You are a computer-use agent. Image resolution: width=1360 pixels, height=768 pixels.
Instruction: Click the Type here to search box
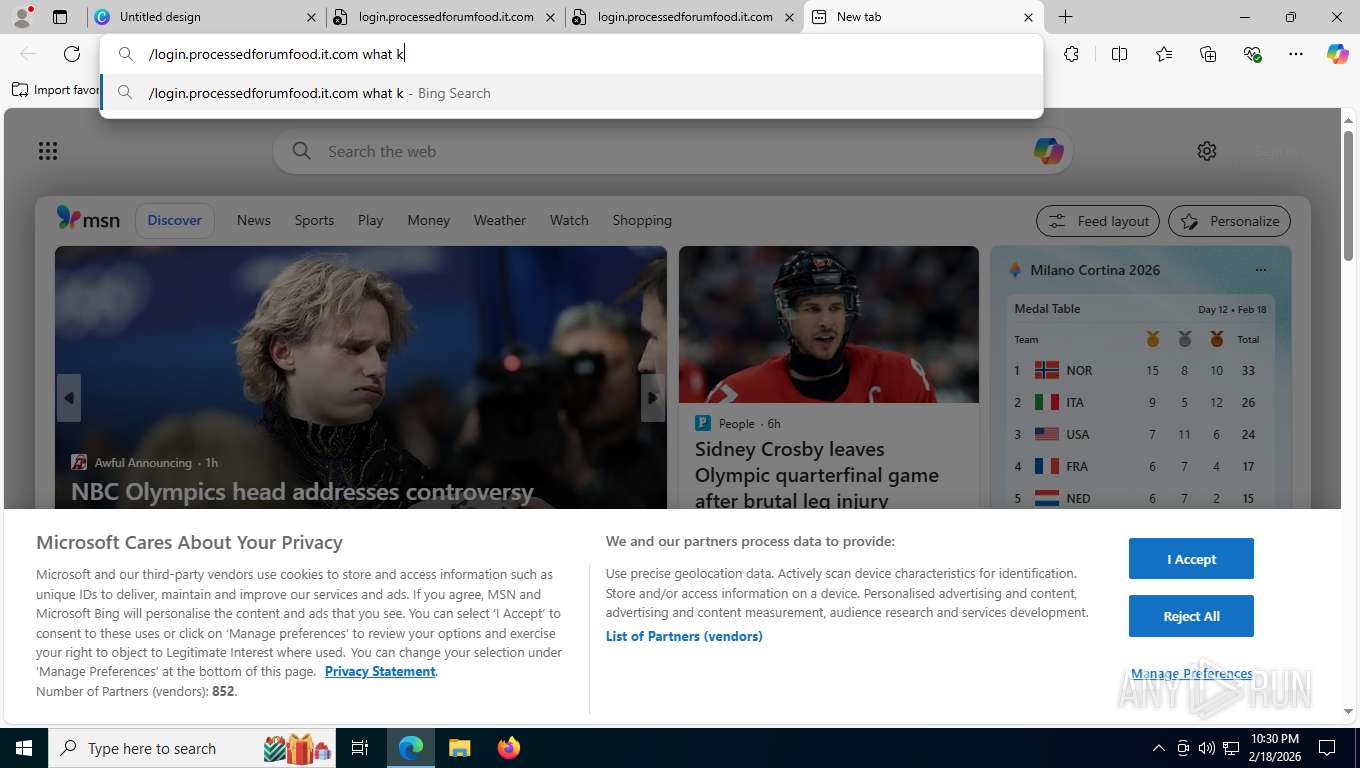194,748
